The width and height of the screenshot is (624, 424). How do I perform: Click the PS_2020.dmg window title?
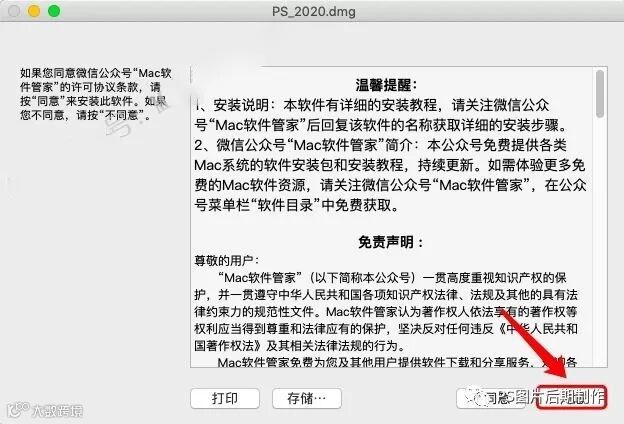click(314, 11)
